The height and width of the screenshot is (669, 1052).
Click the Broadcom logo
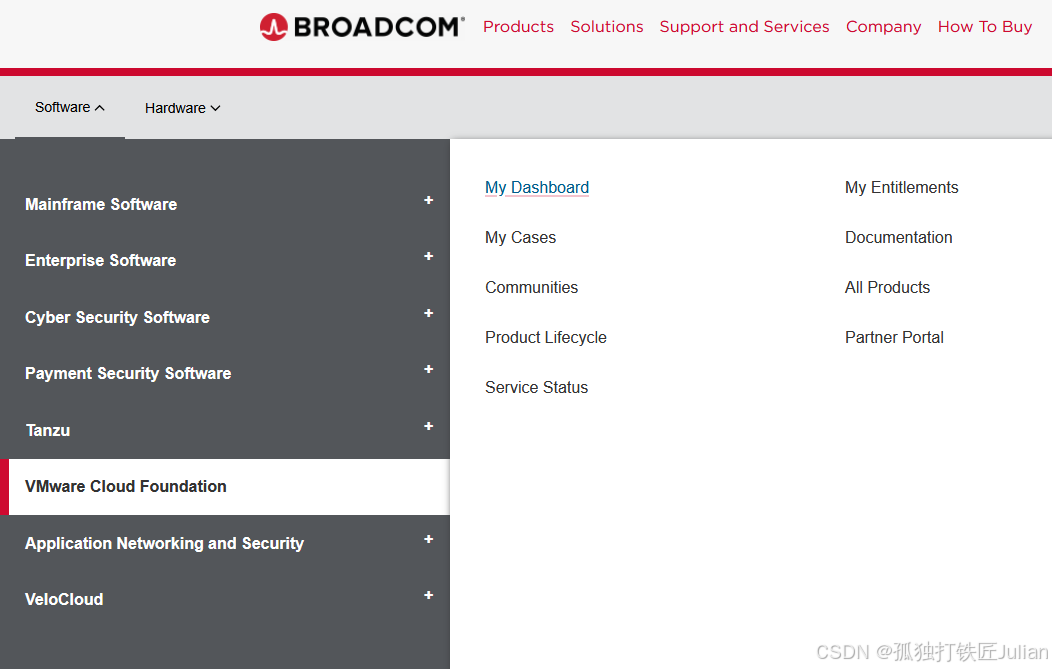point(362,27)
